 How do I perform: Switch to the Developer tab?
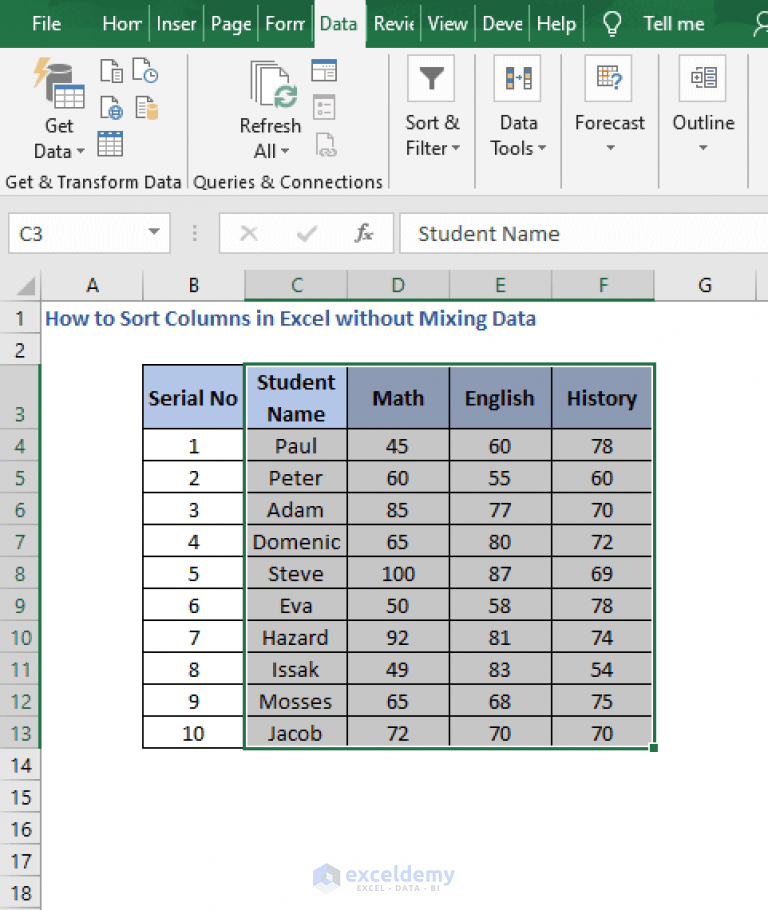click(x=502, y=24)
